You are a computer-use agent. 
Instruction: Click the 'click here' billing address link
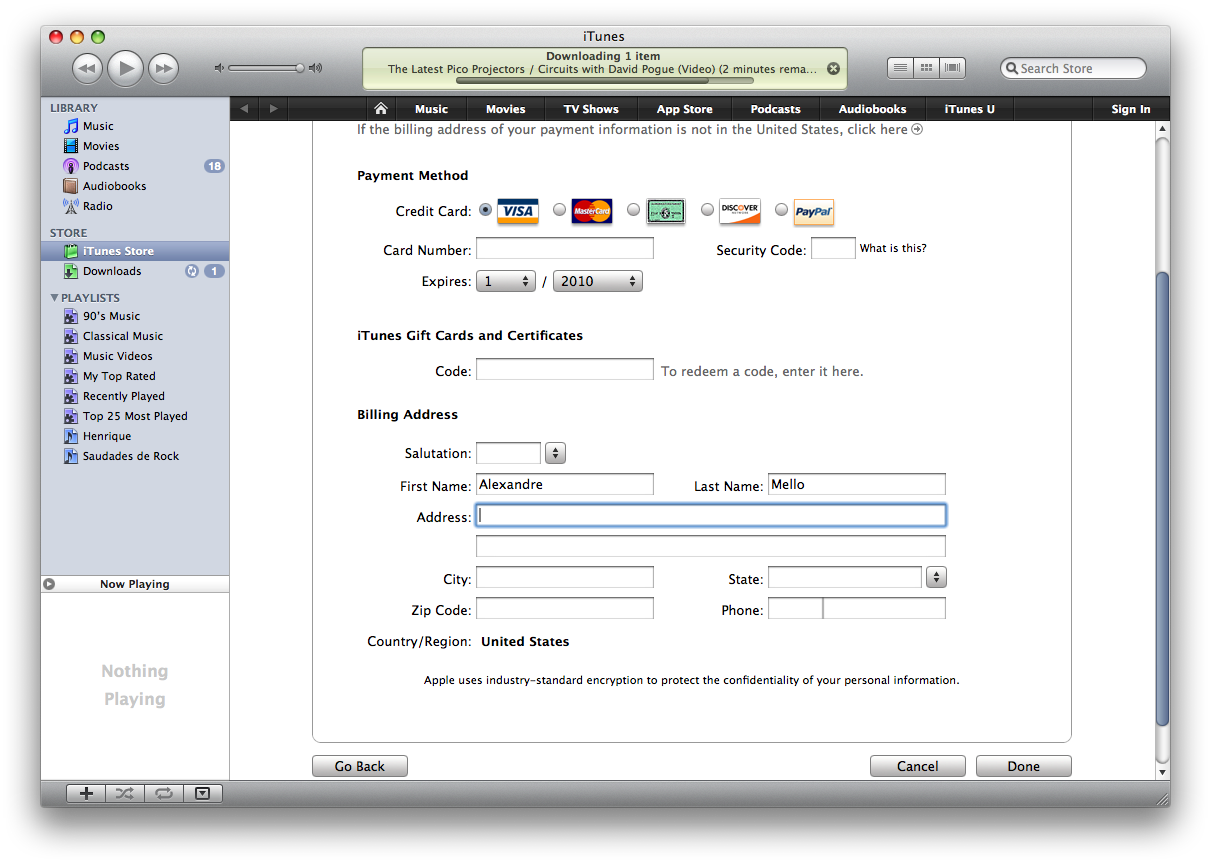coord(885,129)
